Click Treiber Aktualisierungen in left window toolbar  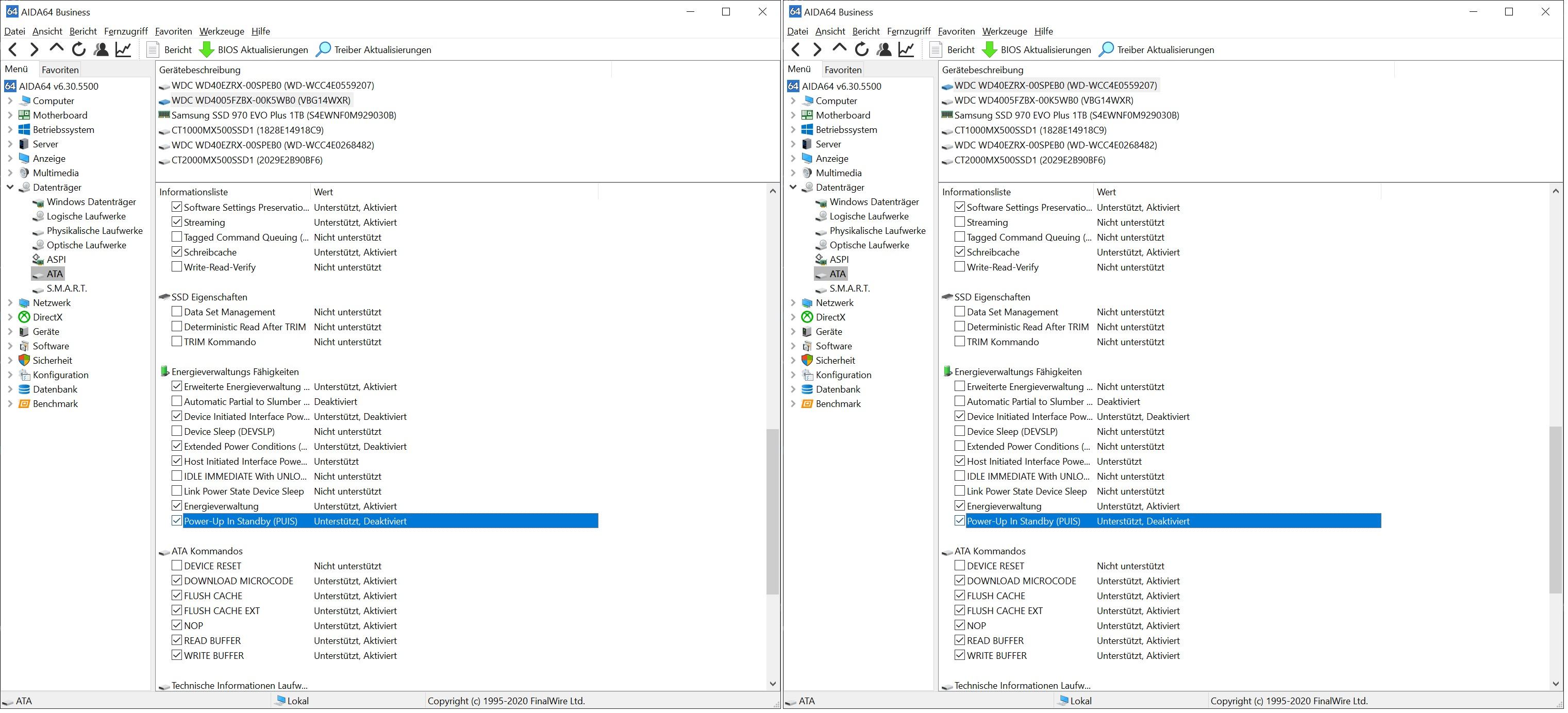pos(374,50)
